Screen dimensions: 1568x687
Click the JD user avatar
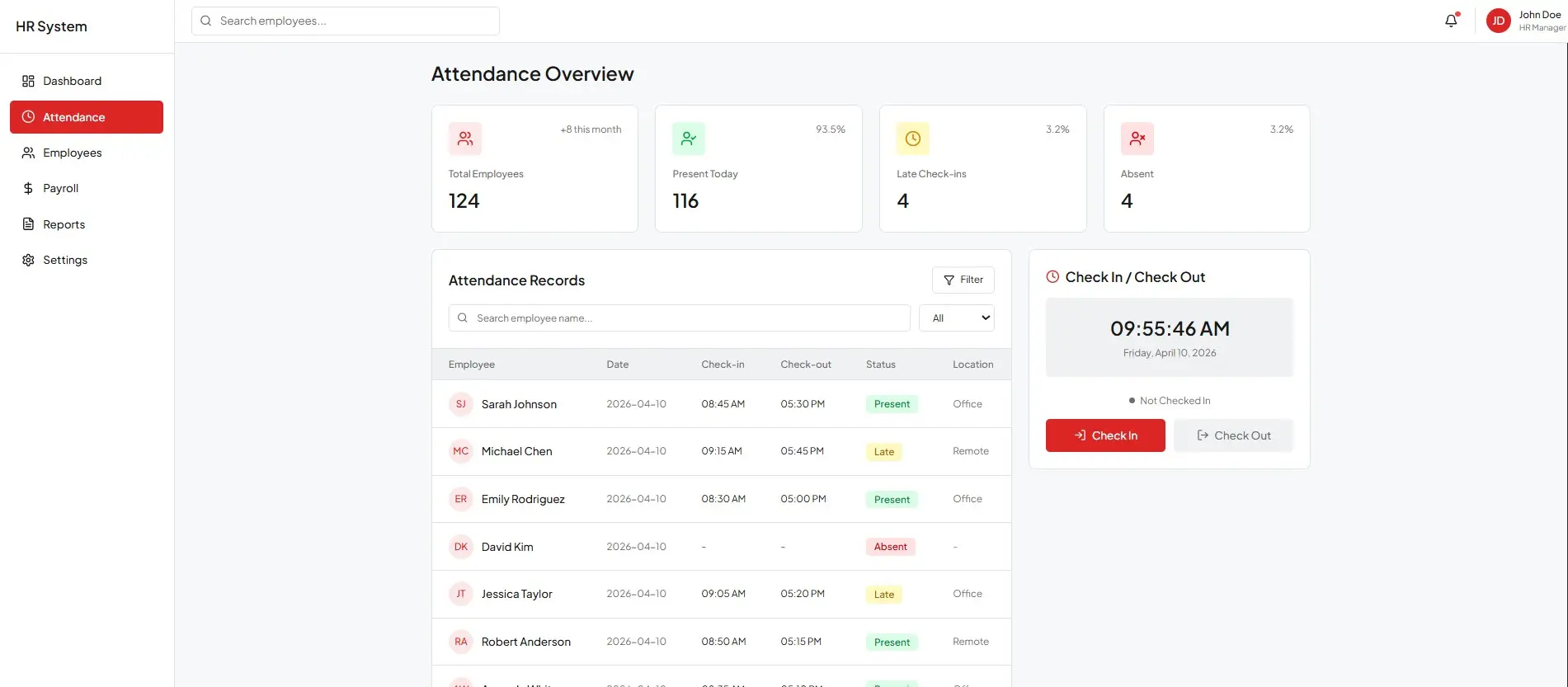tap(1498, 21)
